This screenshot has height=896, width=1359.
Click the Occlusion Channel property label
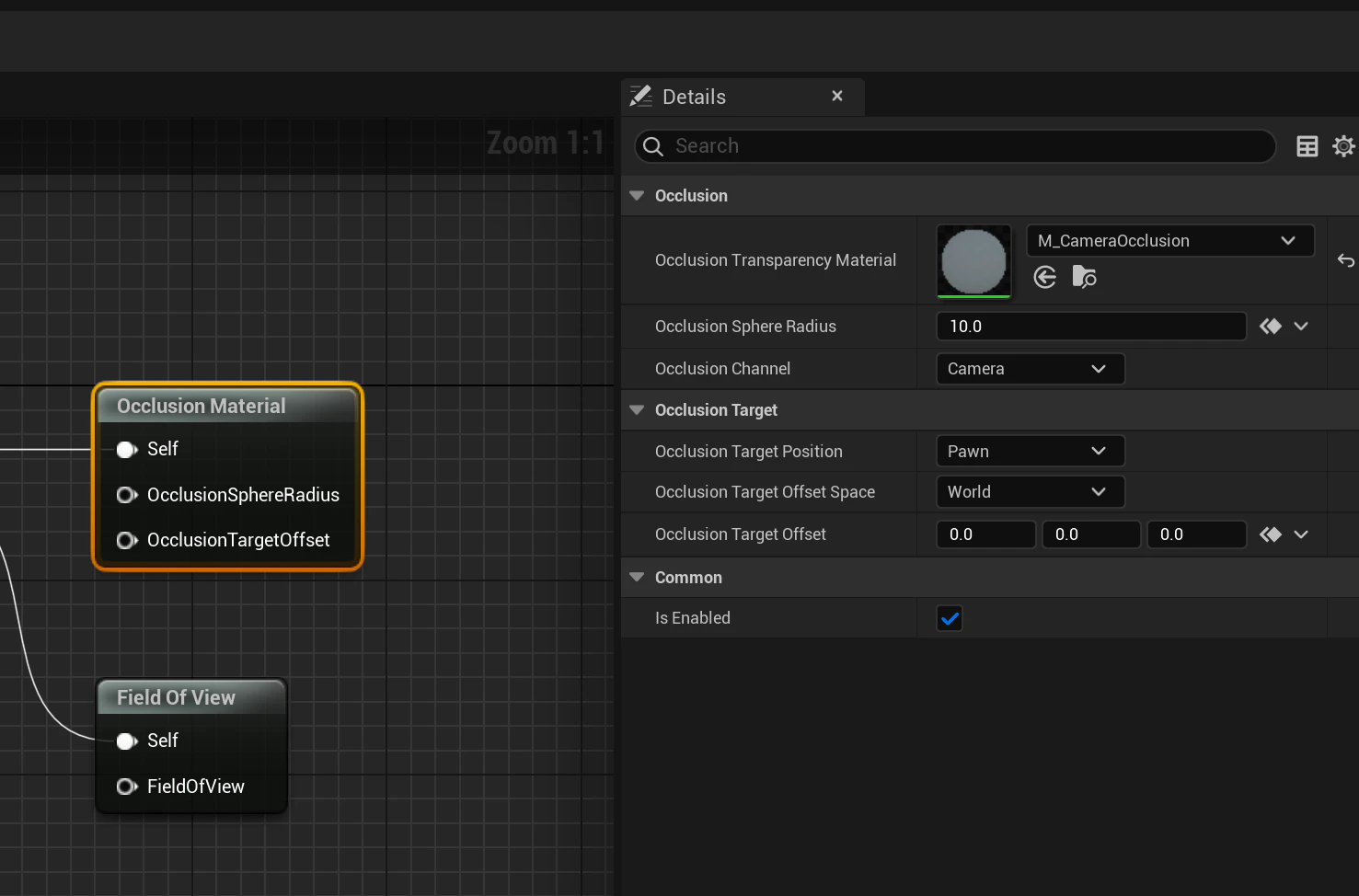(x=722, y=369)
